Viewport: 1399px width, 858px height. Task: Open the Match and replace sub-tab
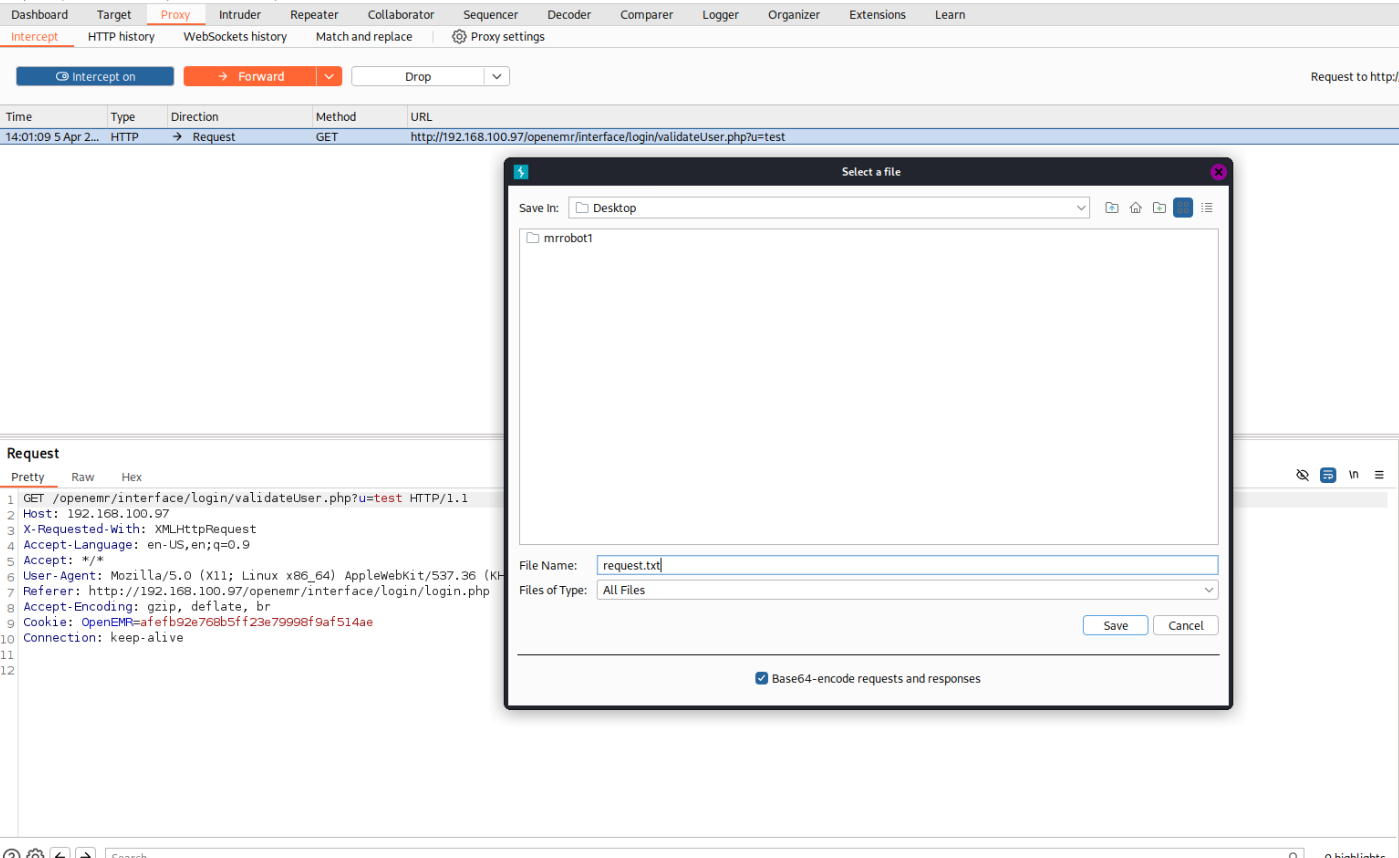point(364,37)
